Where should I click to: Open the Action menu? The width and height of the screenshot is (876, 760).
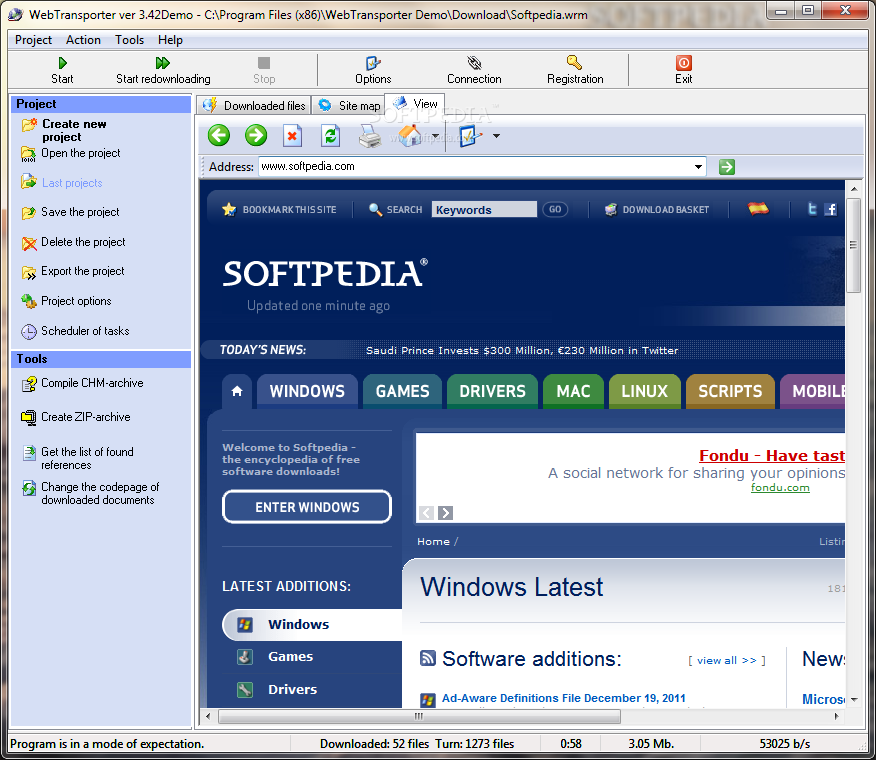83,40
